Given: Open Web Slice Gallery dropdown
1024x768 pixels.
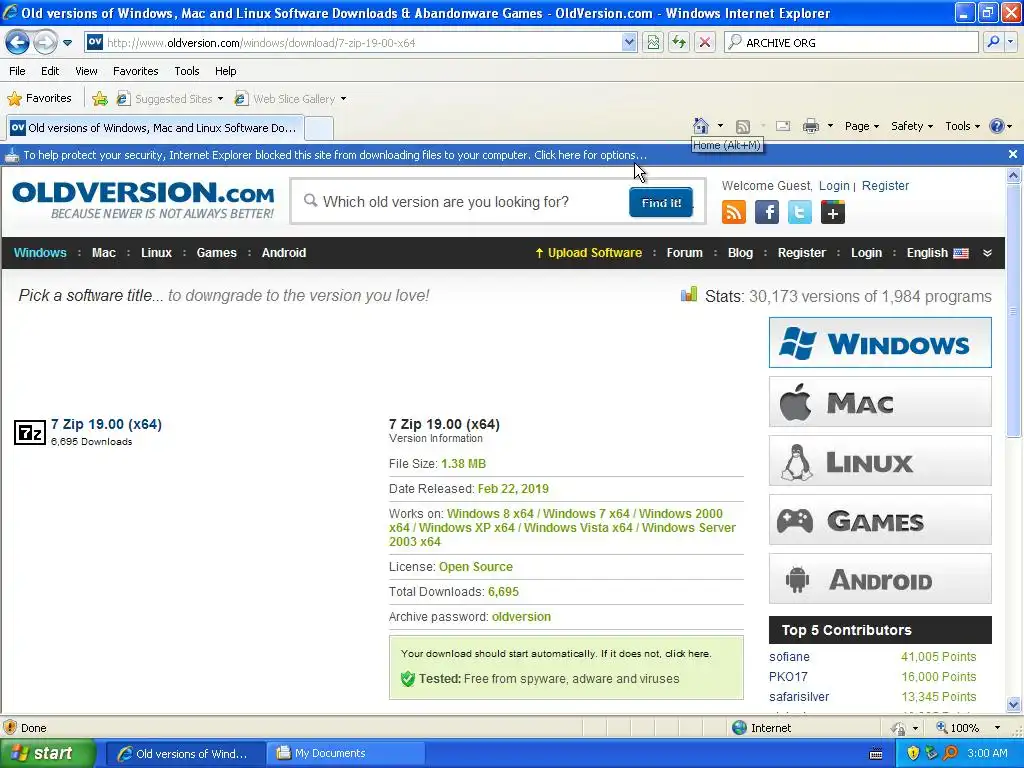Looking at the screenshot, I should 291,99.
